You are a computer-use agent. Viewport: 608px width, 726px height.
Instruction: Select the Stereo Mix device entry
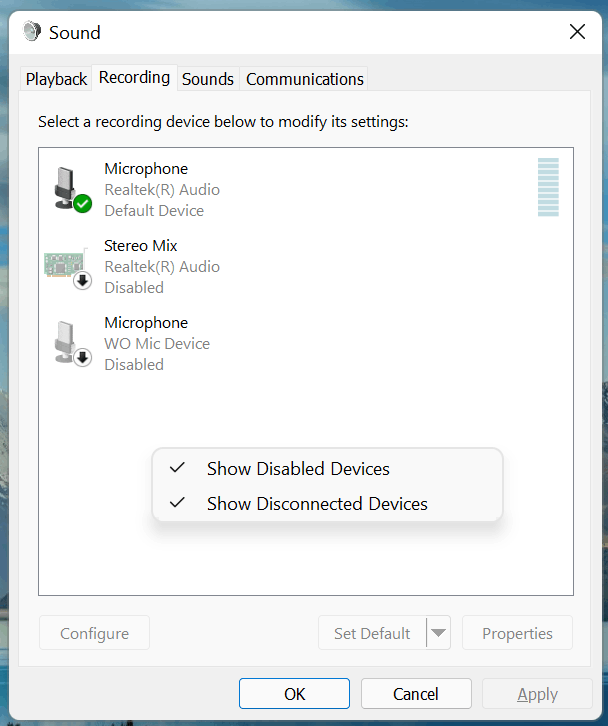(x=162, y=266)
